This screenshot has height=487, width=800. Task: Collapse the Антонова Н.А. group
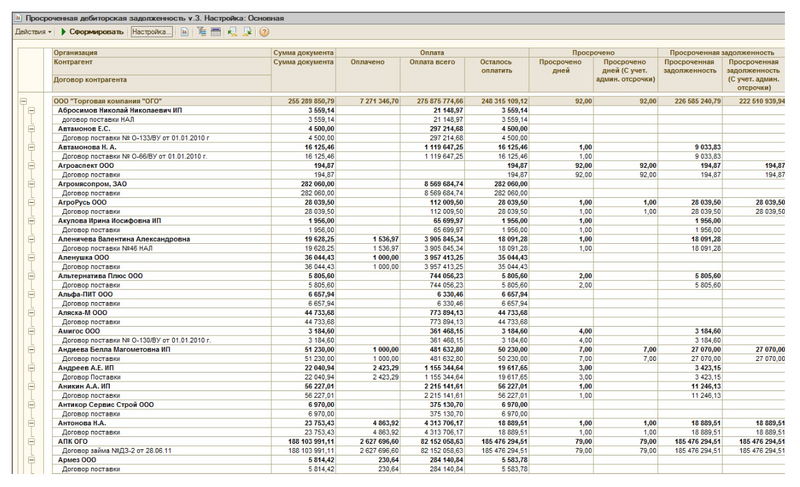coord(32,423)
